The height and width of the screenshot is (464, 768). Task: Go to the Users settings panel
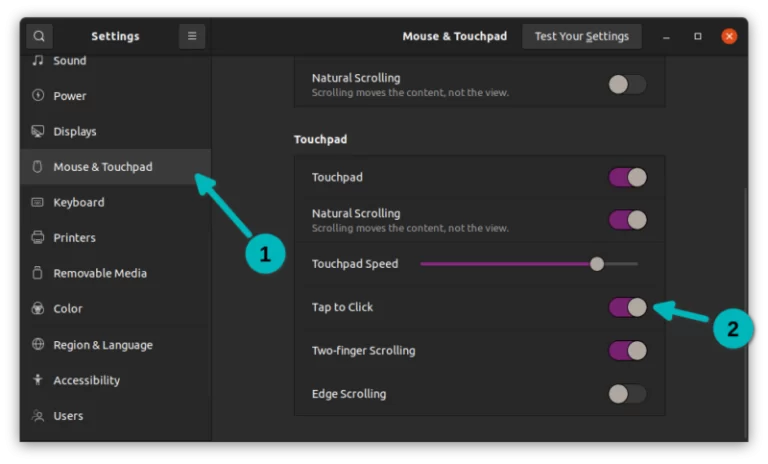pos(68,416)
